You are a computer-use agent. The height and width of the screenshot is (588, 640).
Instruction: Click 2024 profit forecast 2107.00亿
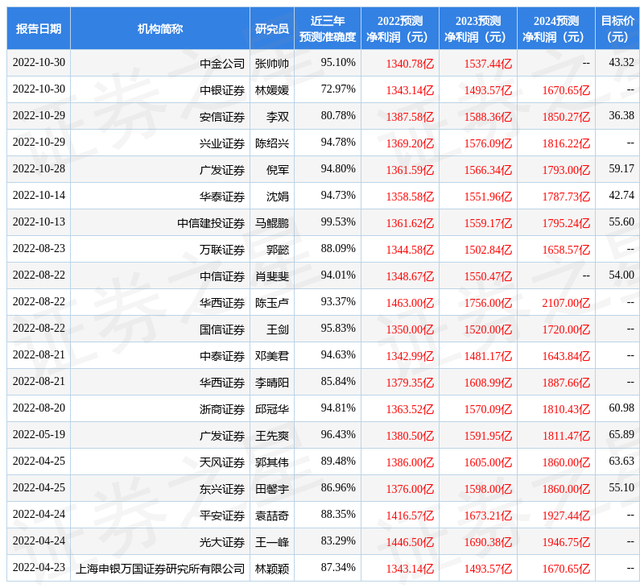pos(566,303)
